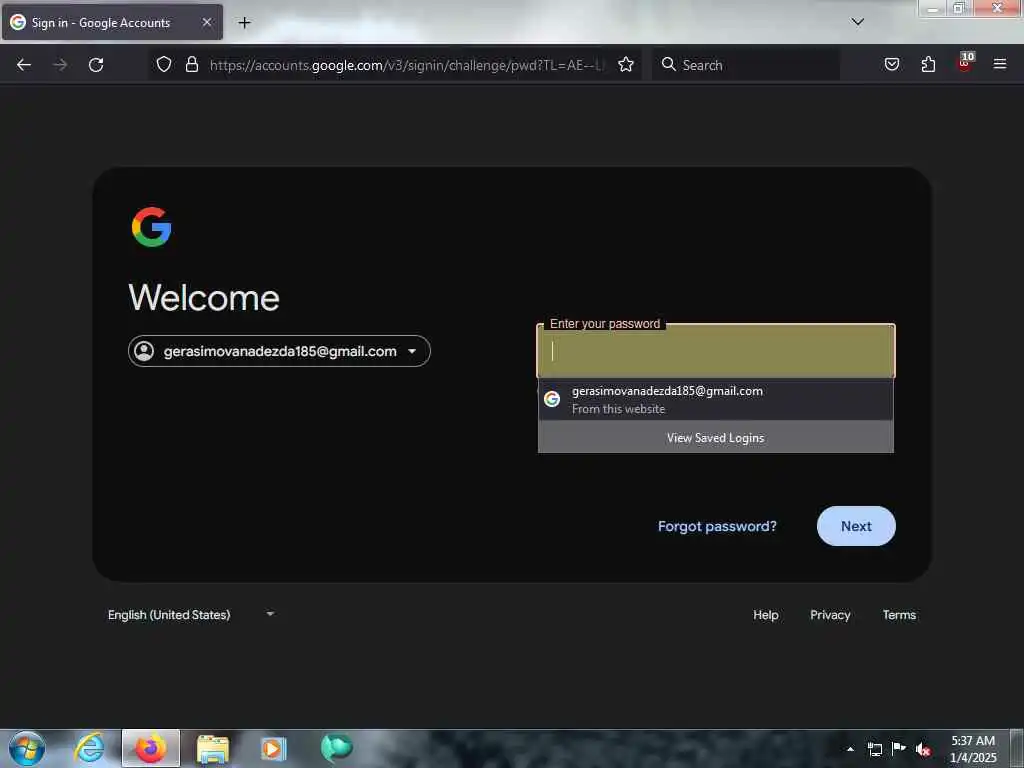Bookmark this page with the star icon
The height and width of the screenshot is (768, 1024).
pyautogui.click(x=626, y=64)
